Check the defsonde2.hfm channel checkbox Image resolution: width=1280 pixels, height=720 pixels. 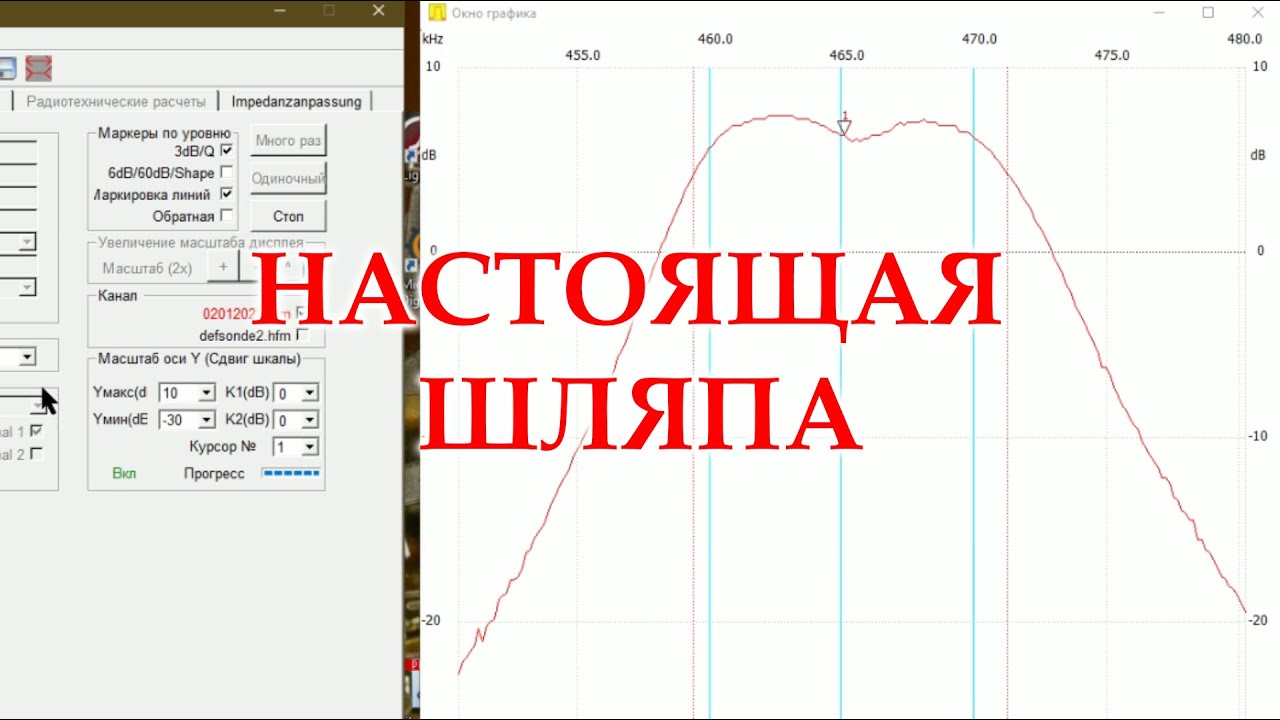click(x=302, y=335)
